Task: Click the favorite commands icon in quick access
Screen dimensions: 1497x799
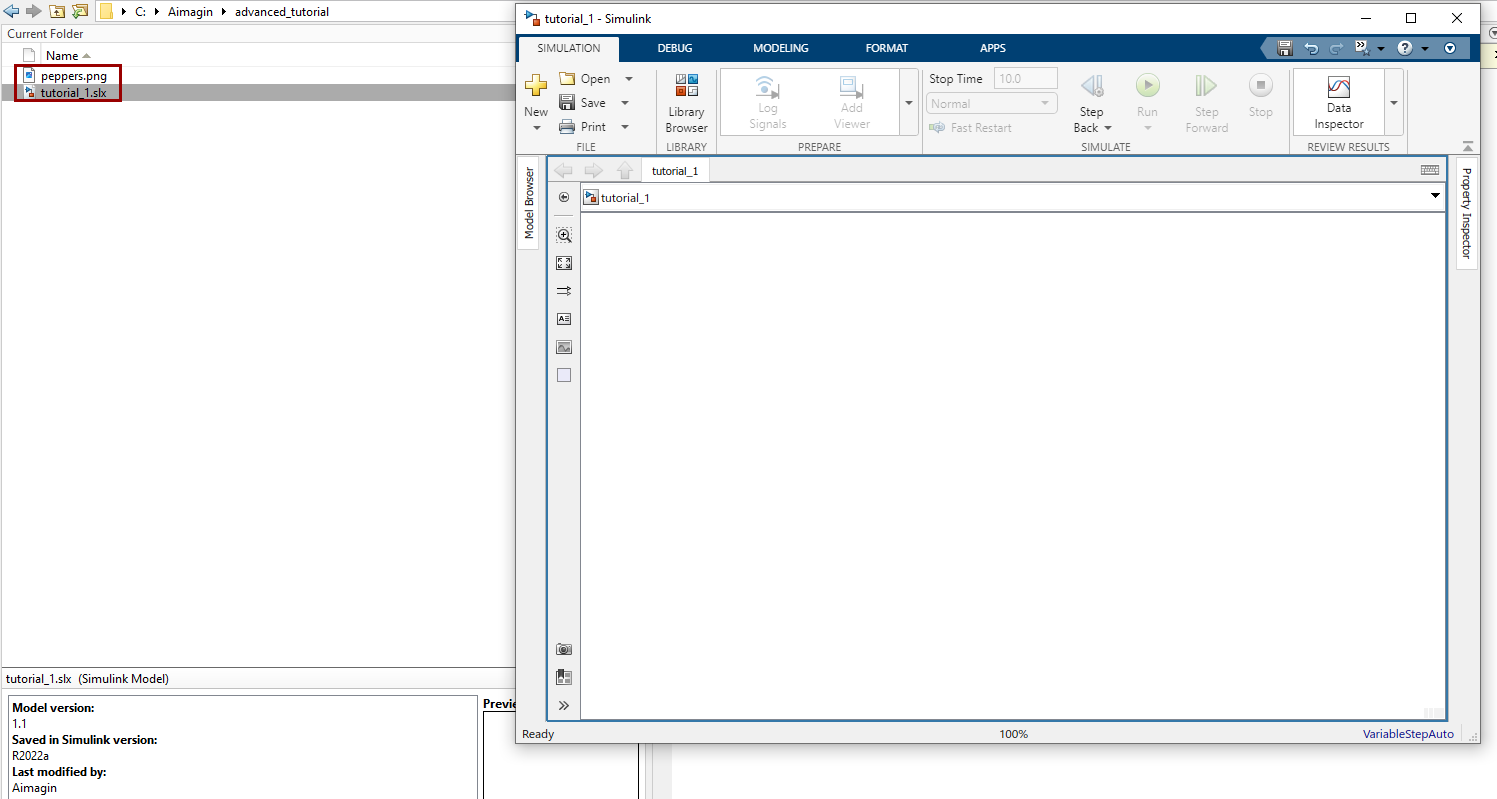Action: pyautogui.click(x=1362, y=48)
